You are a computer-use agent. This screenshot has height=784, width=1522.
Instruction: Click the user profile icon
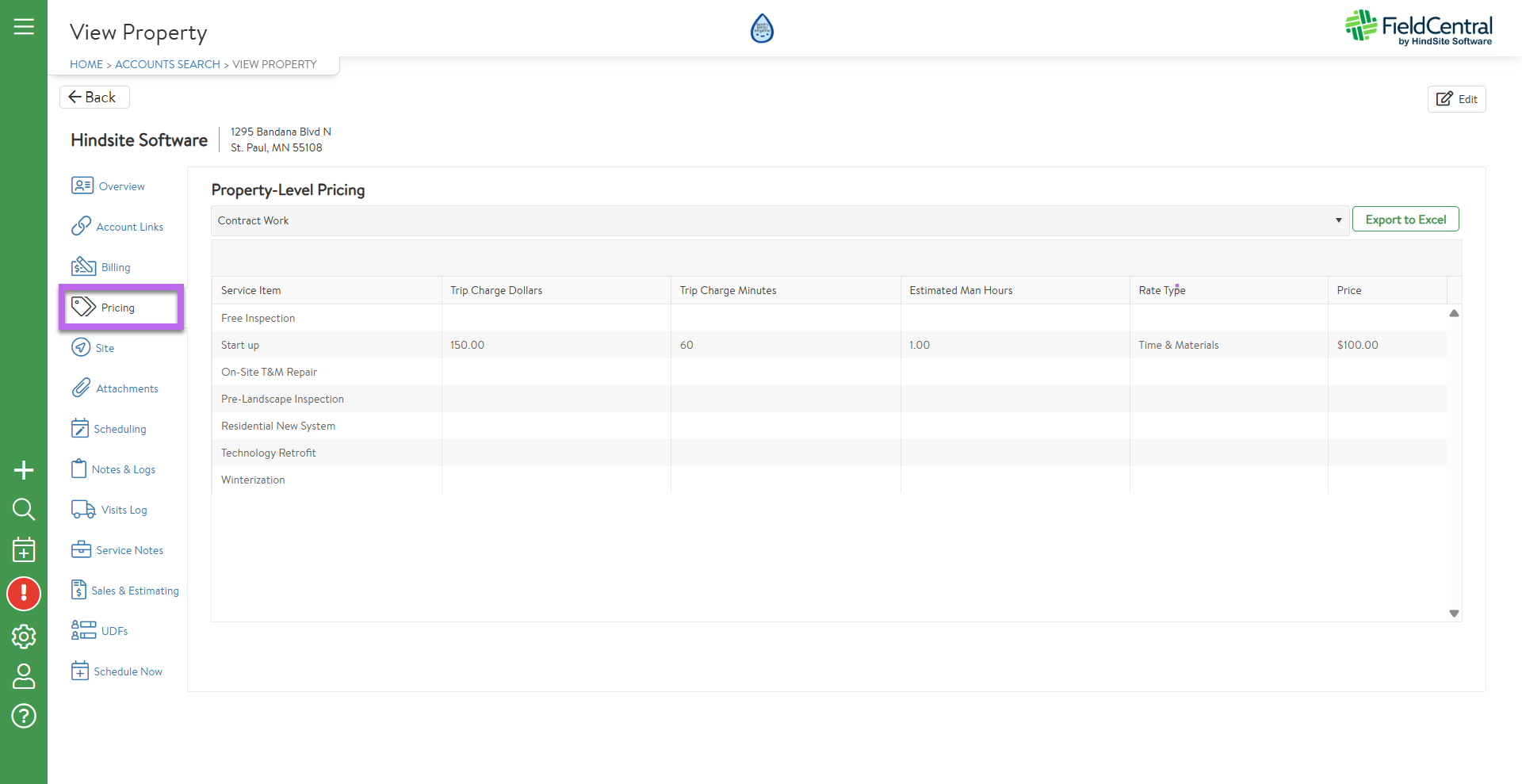tap(24, 675)
